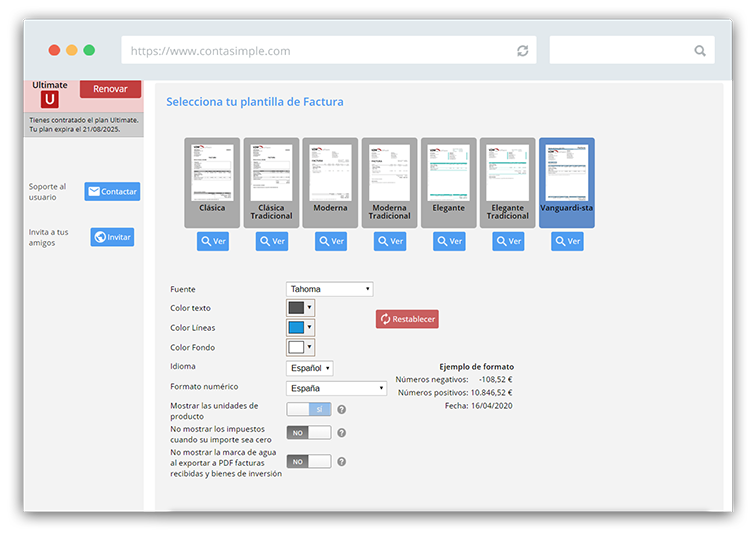
Task: Open the Idioma dropdown showing Español
Action: click(309, 368)
